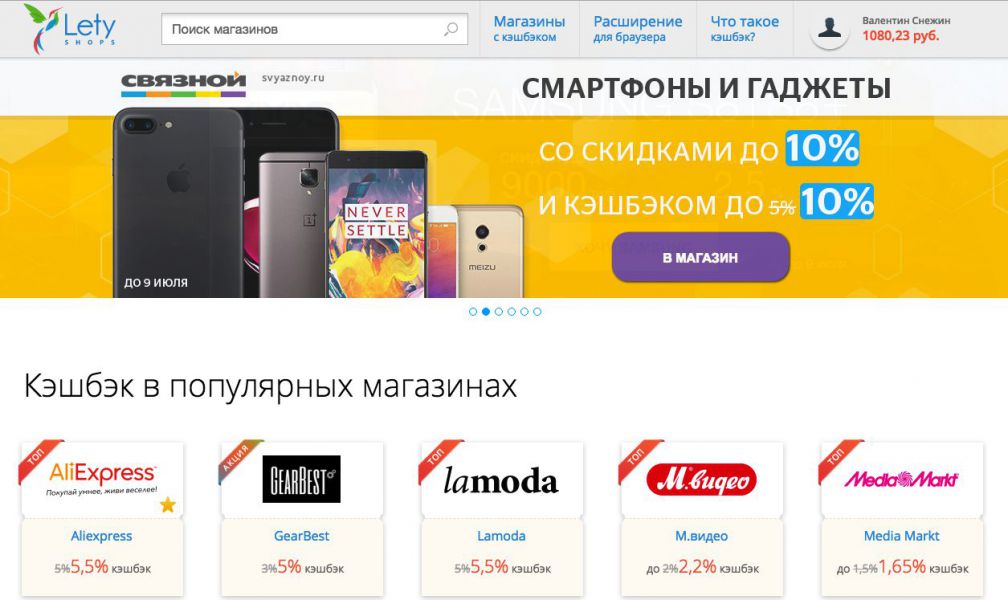Select the first banner carousel dot

pyautogui.click(x=473, y=311)
